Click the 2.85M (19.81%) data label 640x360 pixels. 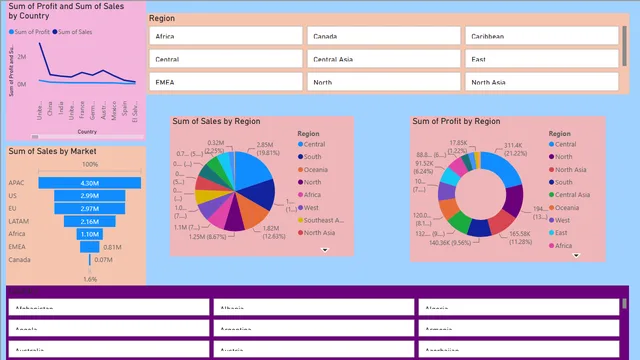click(268, 149)
